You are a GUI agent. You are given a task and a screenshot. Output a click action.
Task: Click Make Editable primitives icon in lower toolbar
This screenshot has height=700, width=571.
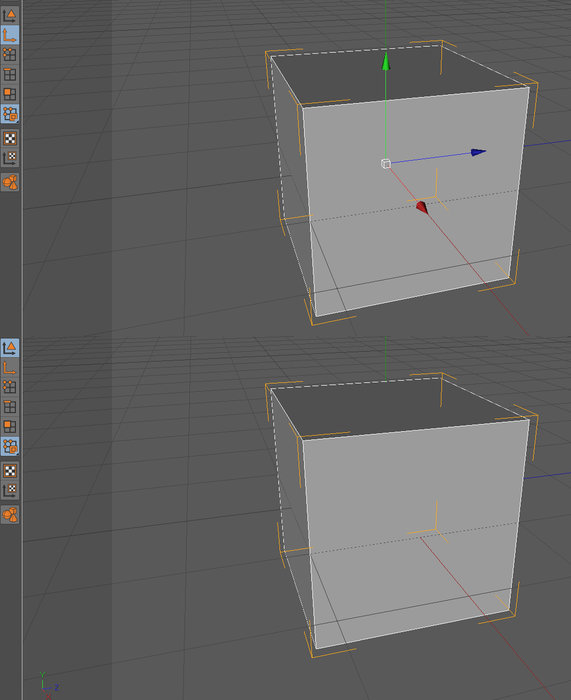(10, 514)
